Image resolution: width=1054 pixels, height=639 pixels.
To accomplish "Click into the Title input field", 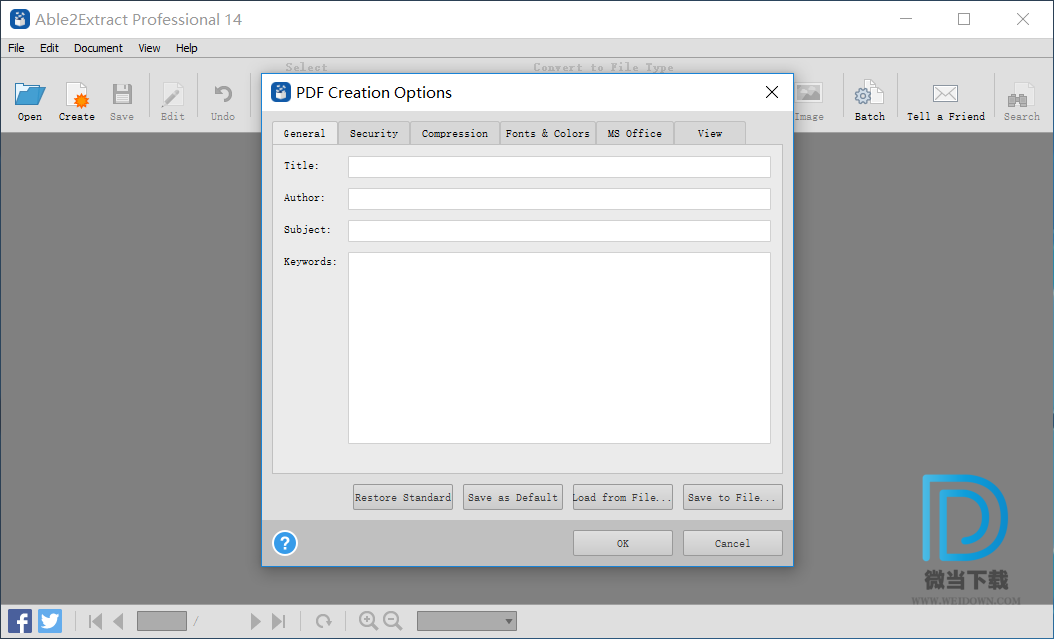I will click(x=559, y=167).
